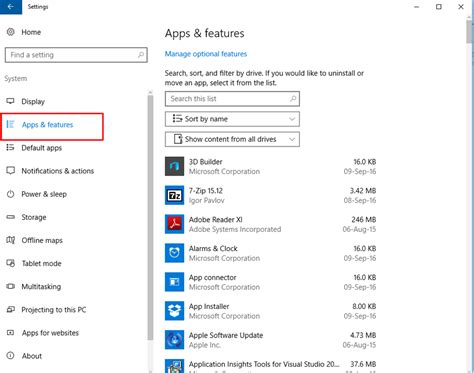Go back using the arrow button
The image size is (474, 373).
pyautogui.click(x=11, y=7)
